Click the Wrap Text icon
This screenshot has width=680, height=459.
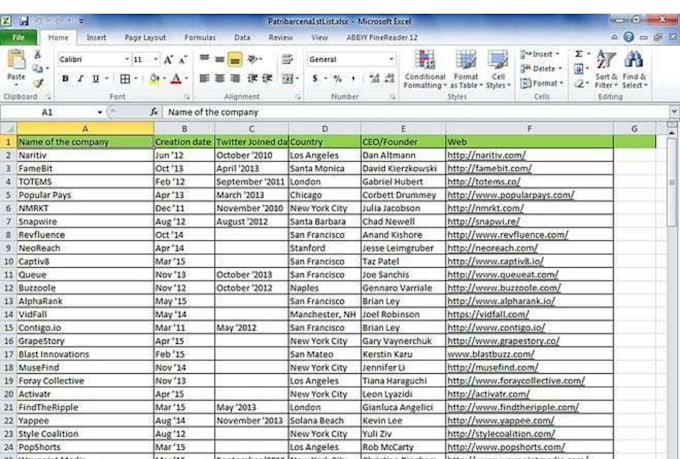287,59
